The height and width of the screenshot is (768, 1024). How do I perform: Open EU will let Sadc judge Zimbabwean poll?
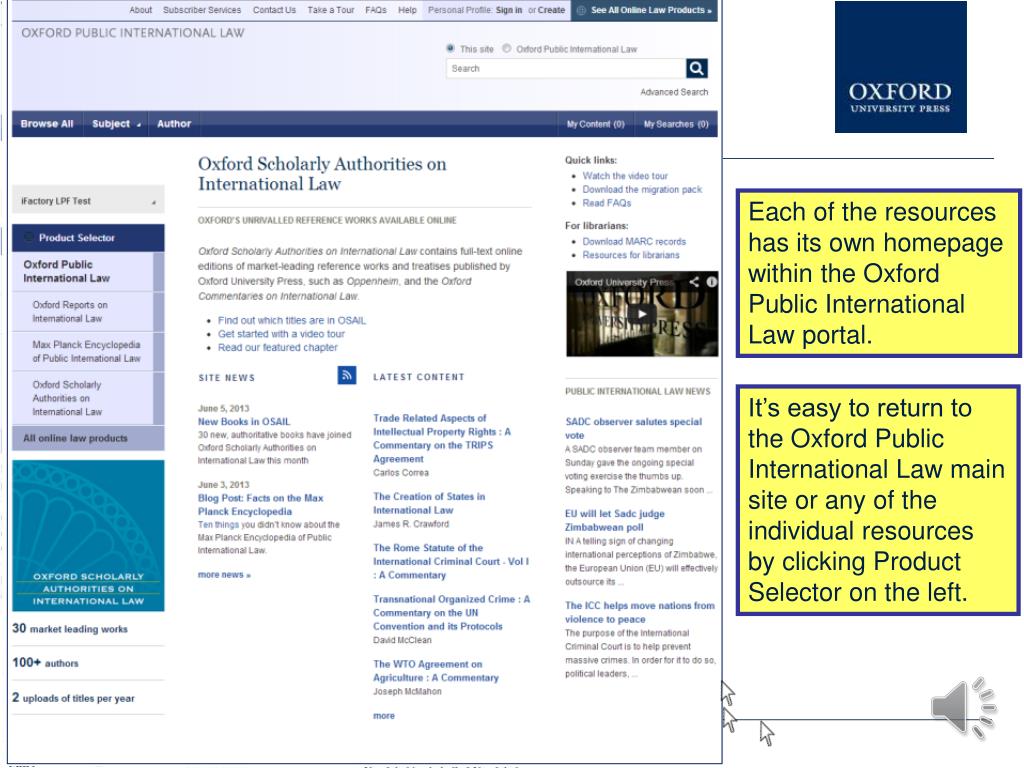(x=615, y=520)
